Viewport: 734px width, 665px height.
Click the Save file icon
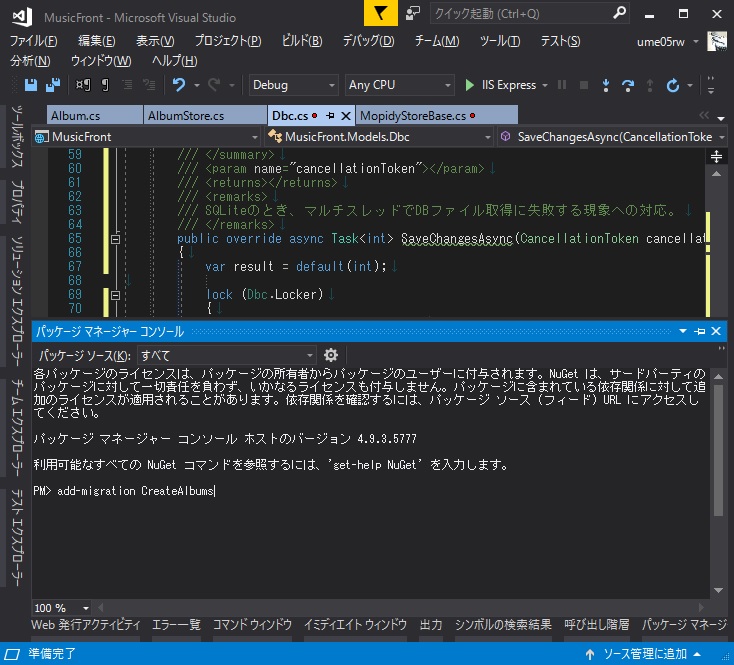(30, 85)
